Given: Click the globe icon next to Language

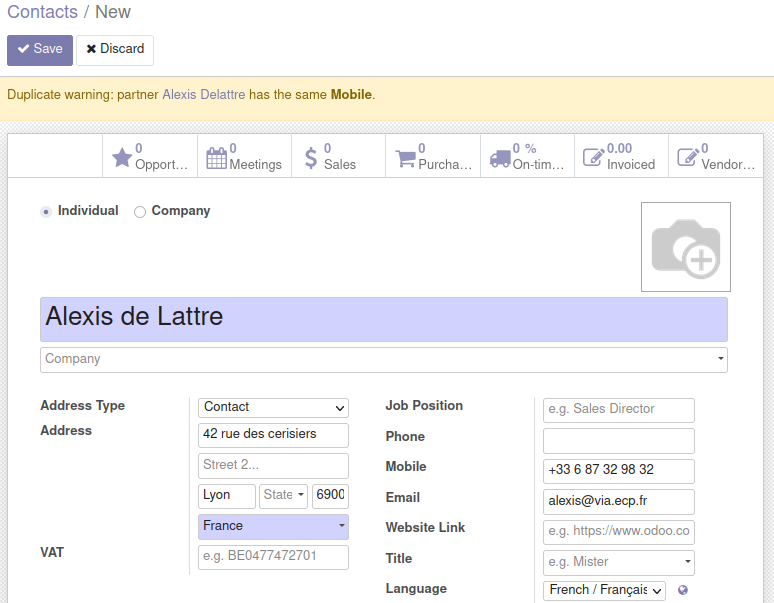Looking at the screenshot, I should click(x=683, y=590).
